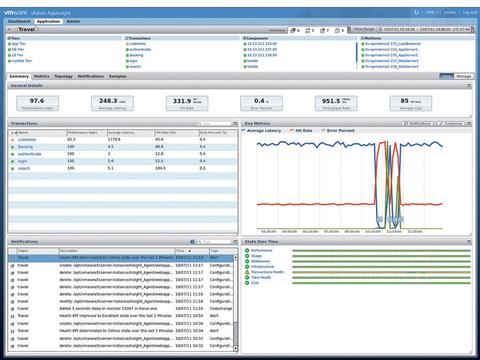Sort transactions by the Average Latency column
The width and height of the screenshot is (480, 360).
coord(130,133)
